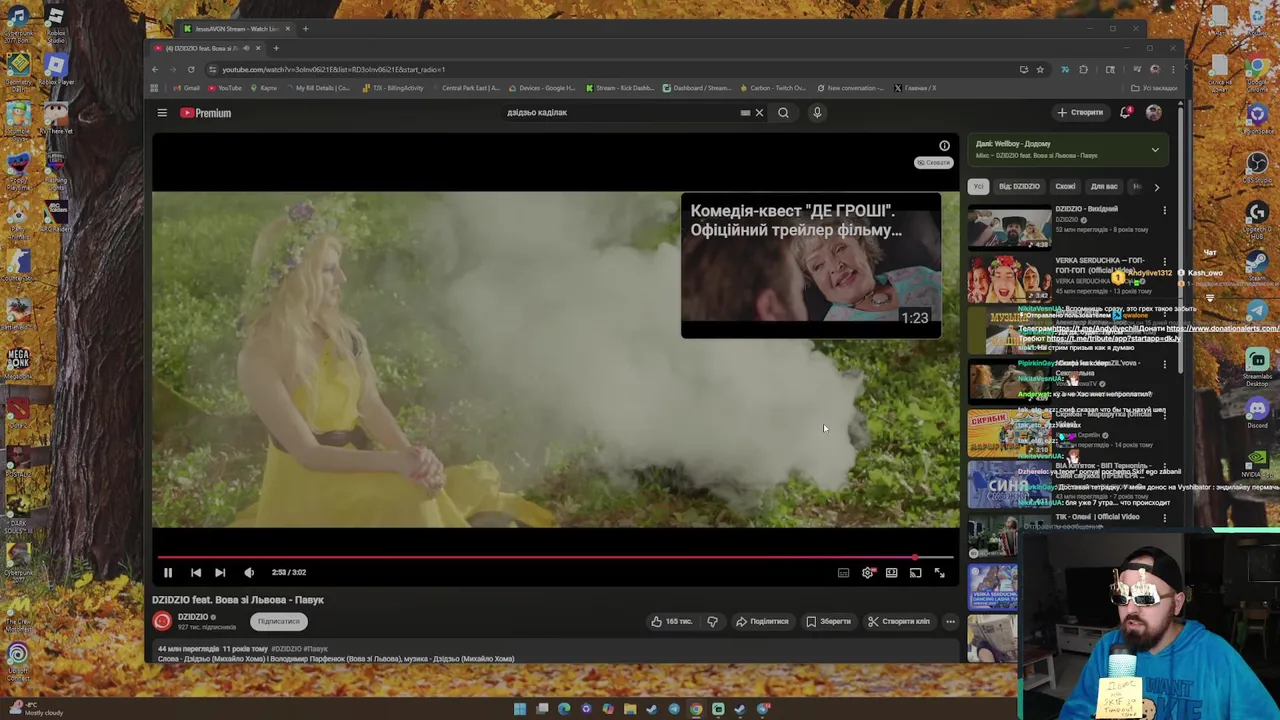
Task: Open Windows Start button on taskbar
Action: coord(520,709)
